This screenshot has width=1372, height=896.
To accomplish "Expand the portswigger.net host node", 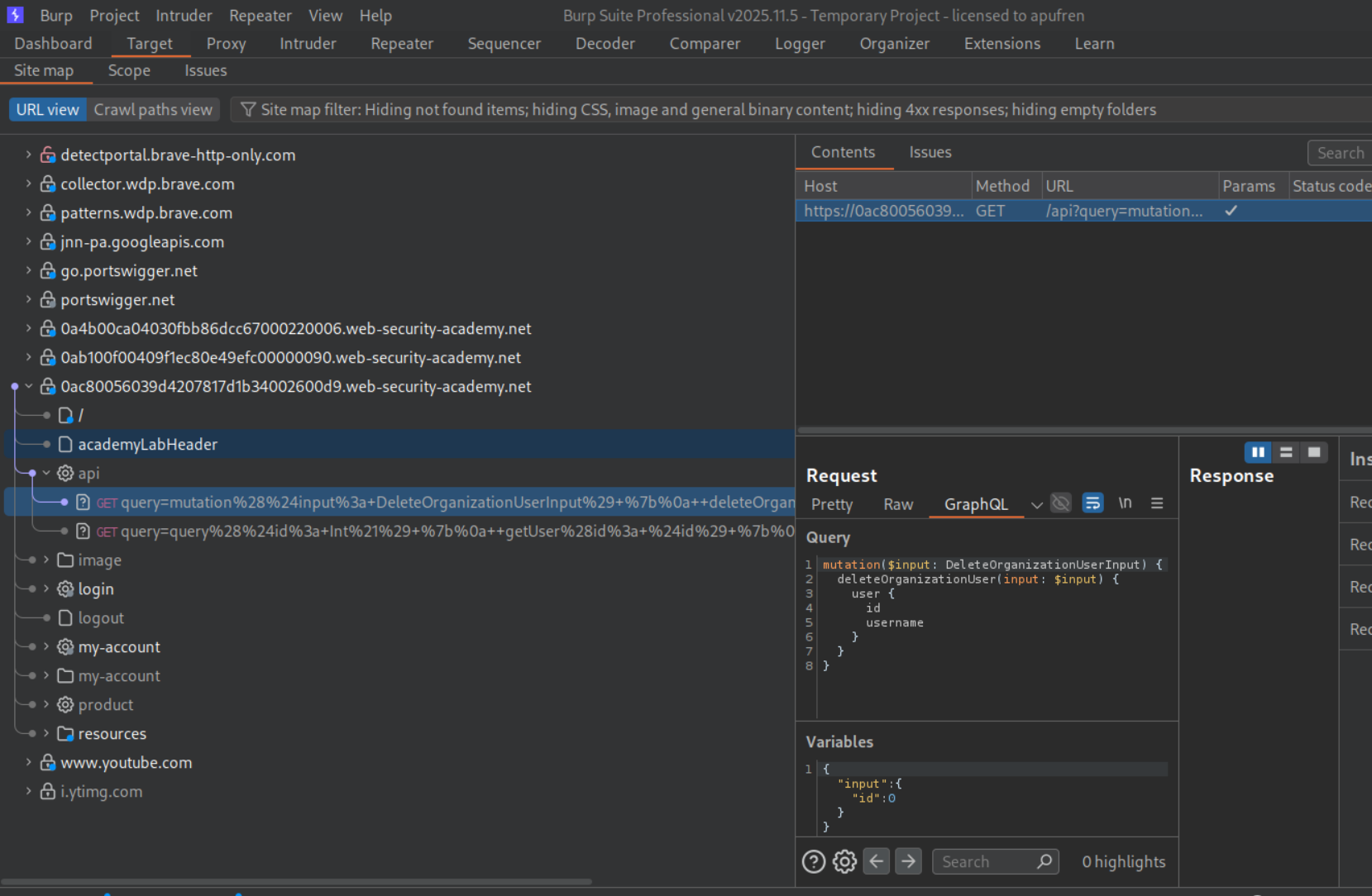I will tap(28, 299).
